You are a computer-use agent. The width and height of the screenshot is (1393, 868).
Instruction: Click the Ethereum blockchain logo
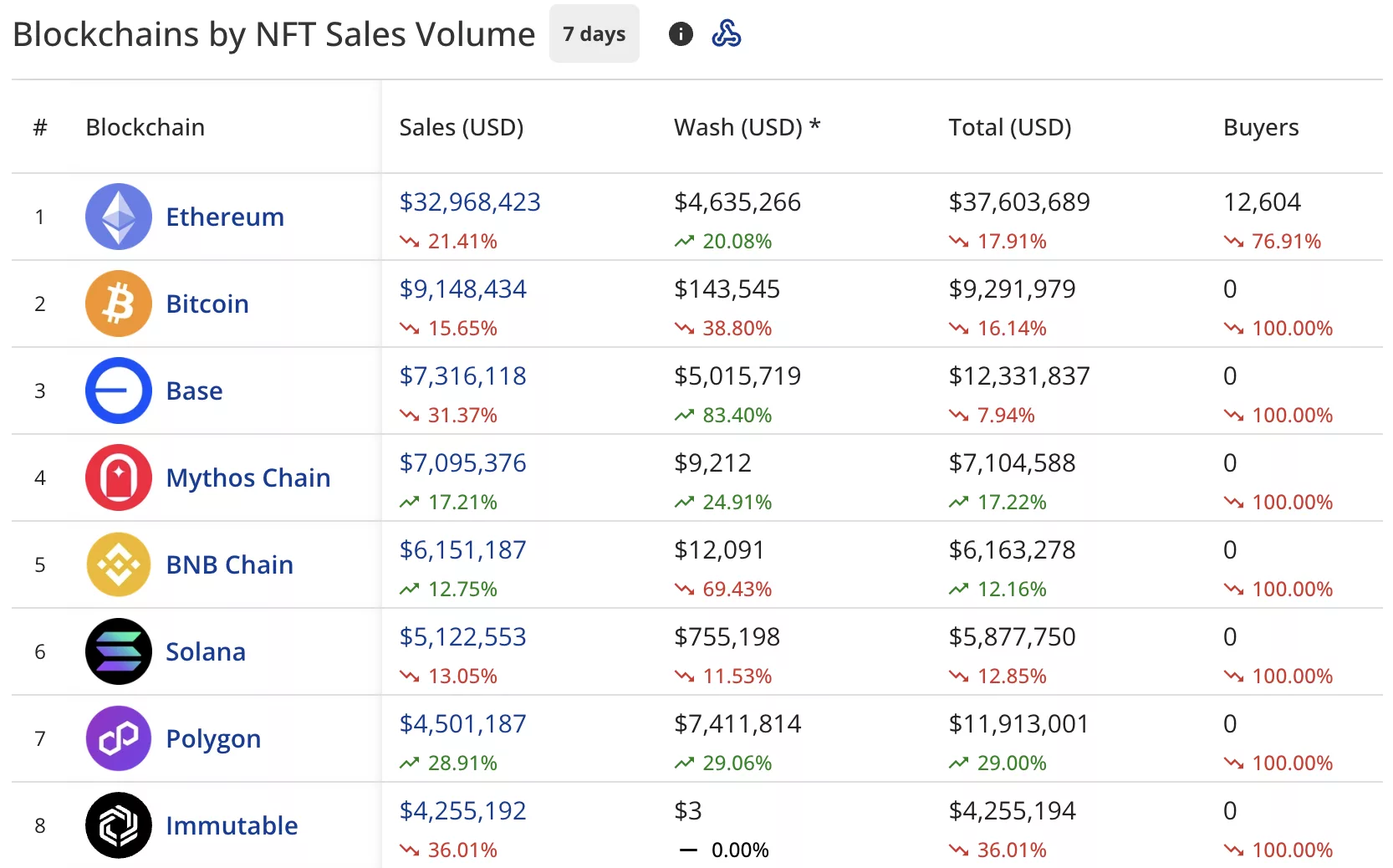118,217
